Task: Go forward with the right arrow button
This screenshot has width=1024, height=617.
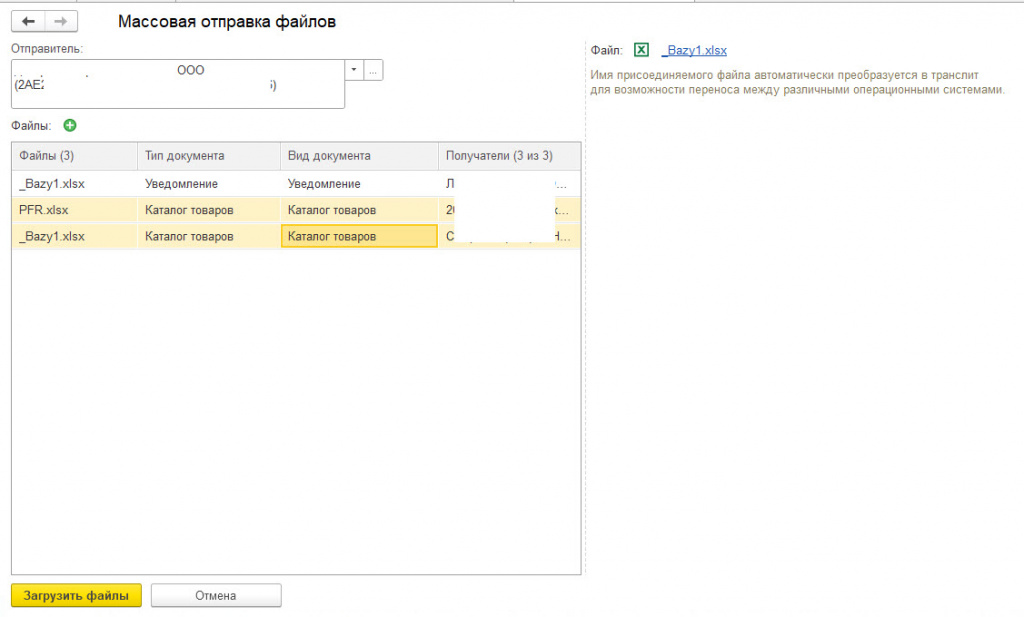Action: point(61,22)
